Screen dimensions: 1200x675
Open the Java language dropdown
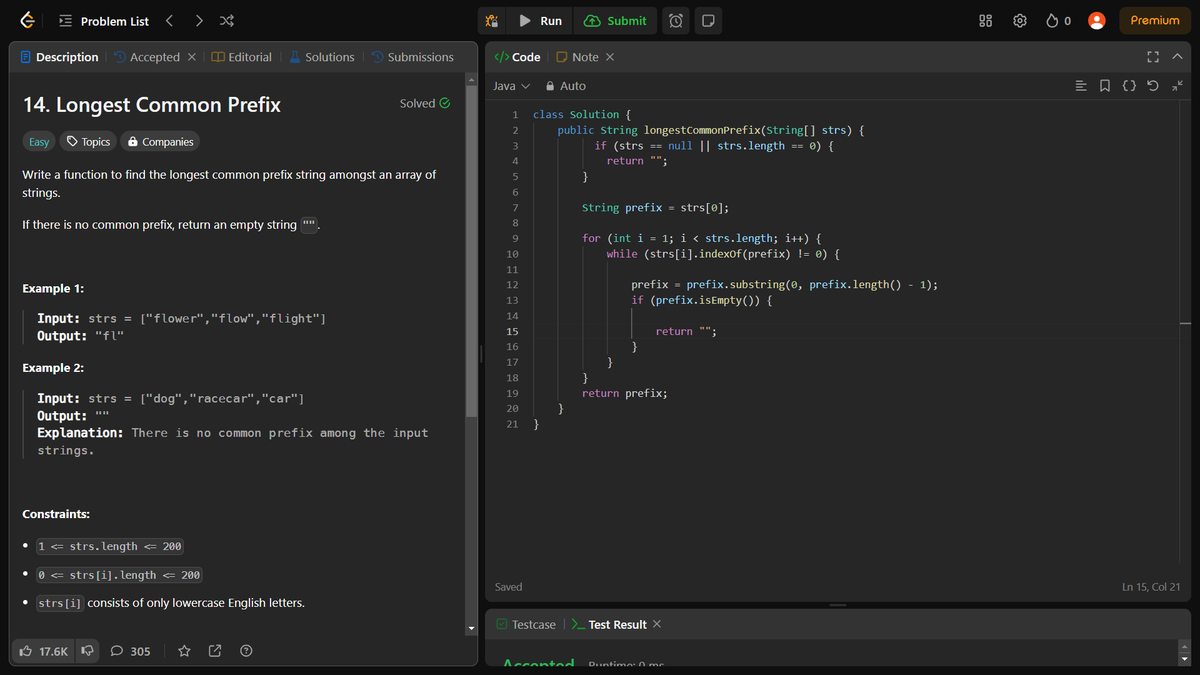click(x=512, y=86)
